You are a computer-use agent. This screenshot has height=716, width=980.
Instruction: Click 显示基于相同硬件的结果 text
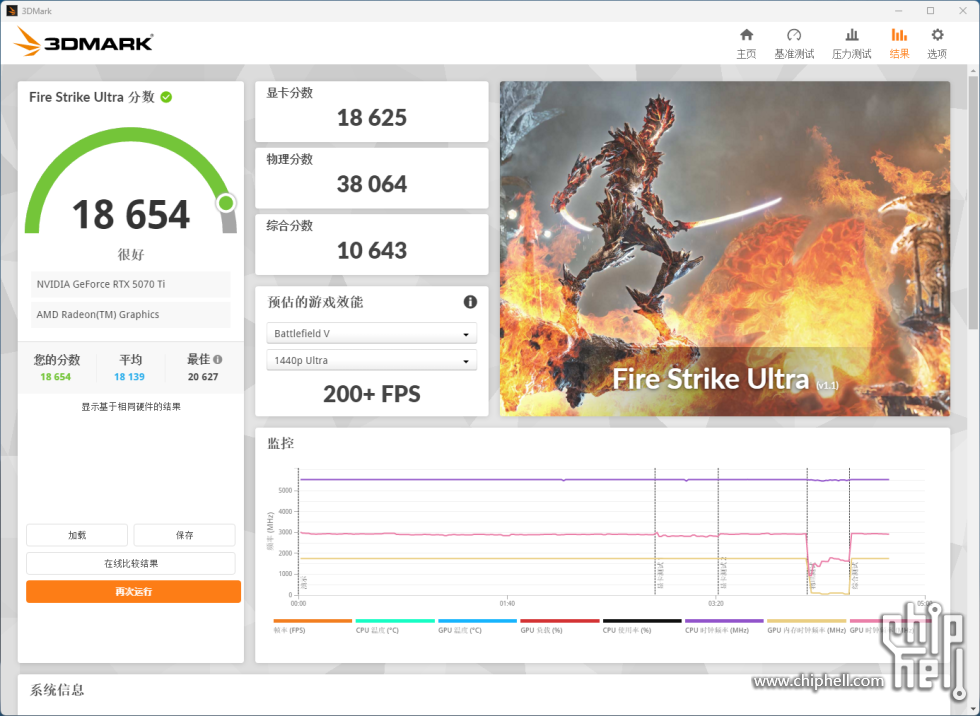[131, 407]
